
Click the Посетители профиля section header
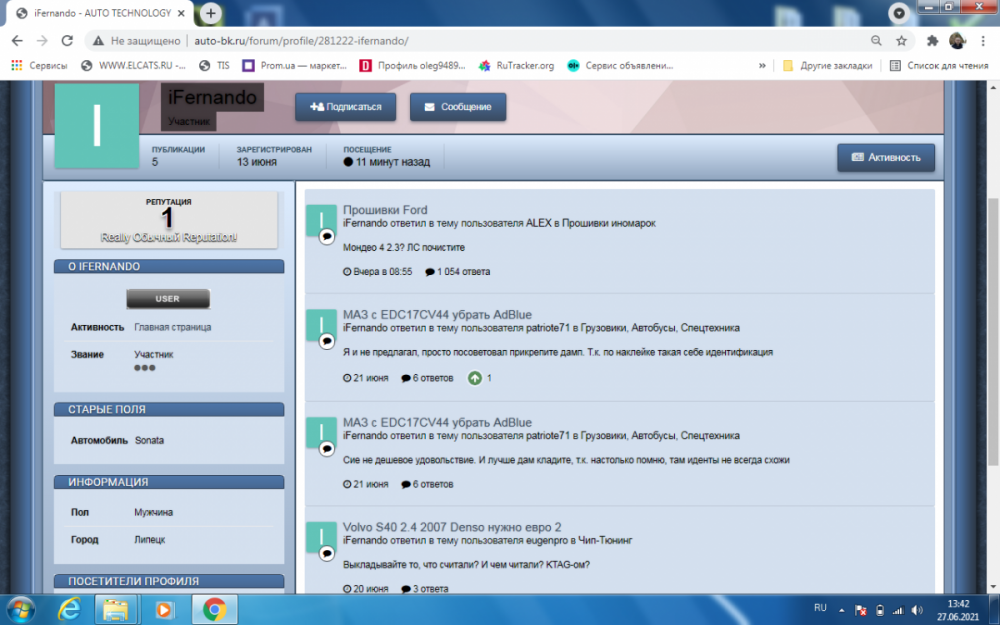(169, 581)
